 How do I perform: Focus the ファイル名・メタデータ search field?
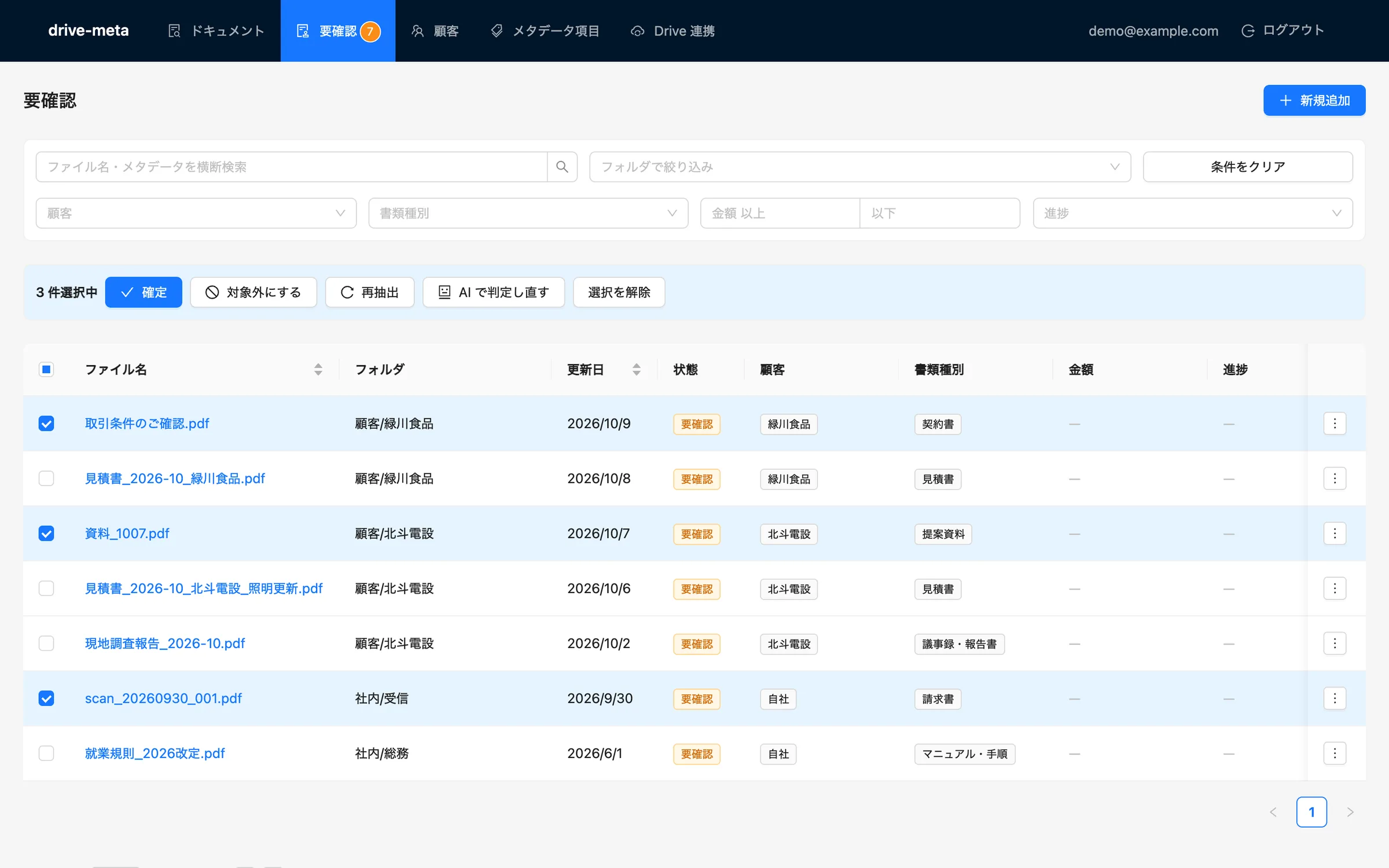point(292,167)
